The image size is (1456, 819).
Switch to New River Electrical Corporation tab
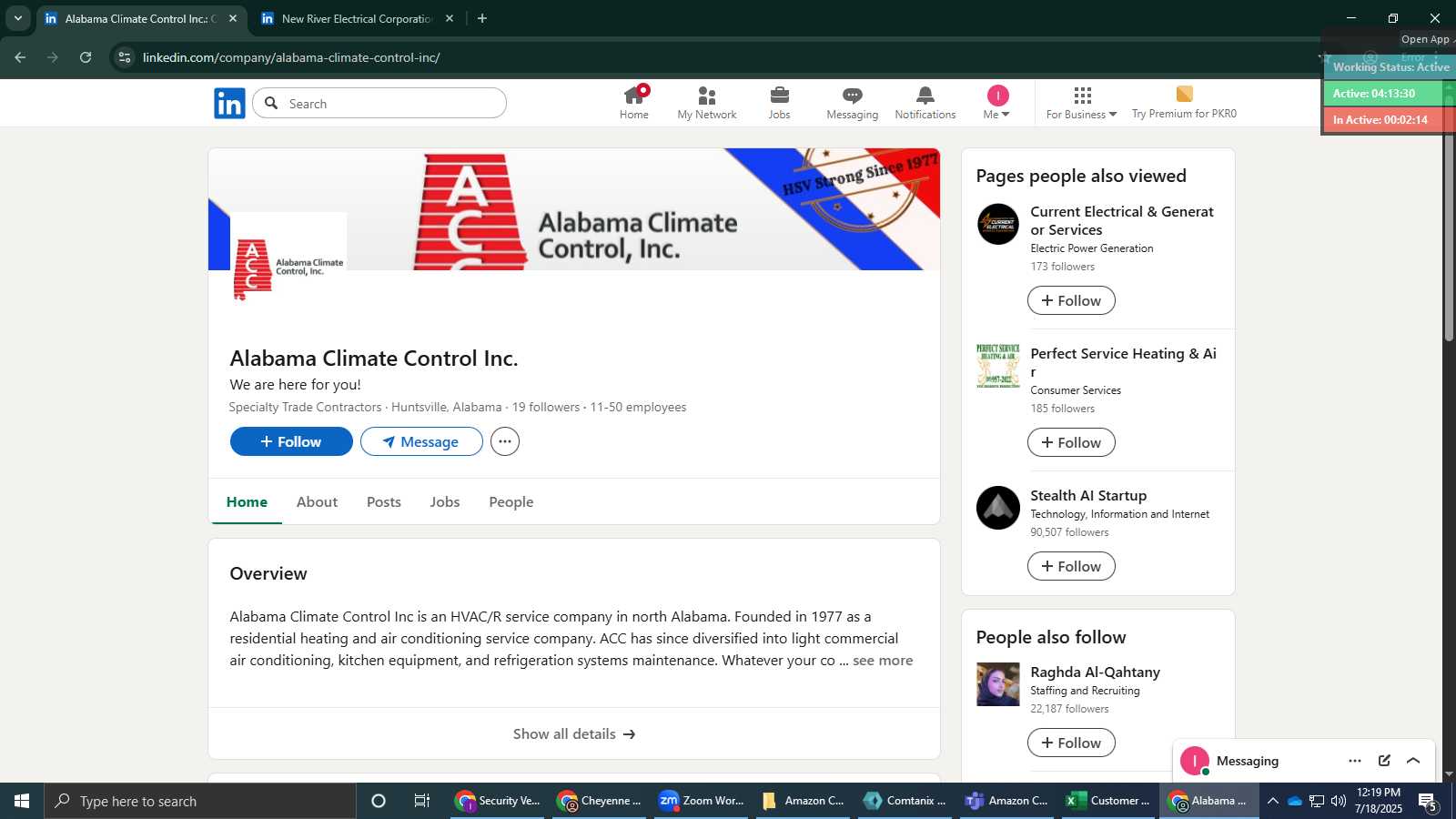(x=356, y=18)
